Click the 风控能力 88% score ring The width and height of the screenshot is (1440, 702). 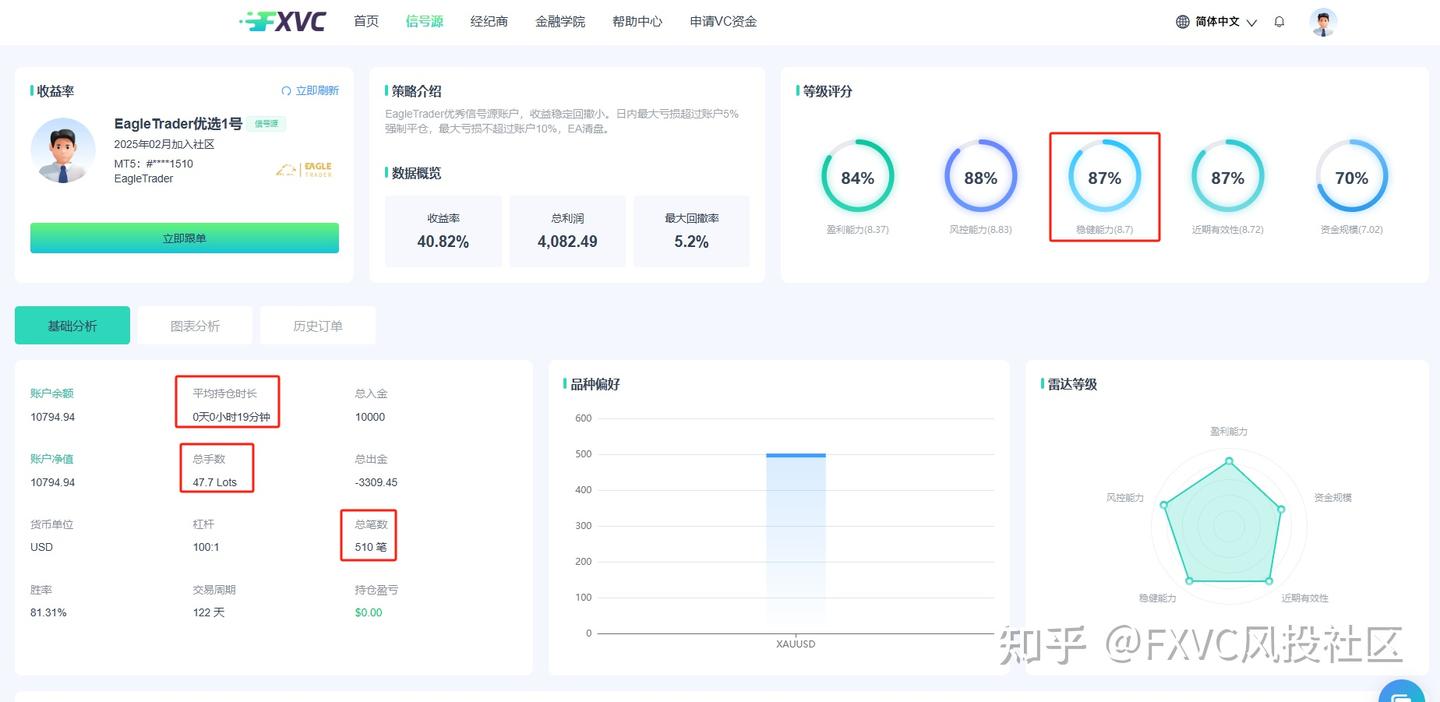pyautogui.click(x=981, y=176)
